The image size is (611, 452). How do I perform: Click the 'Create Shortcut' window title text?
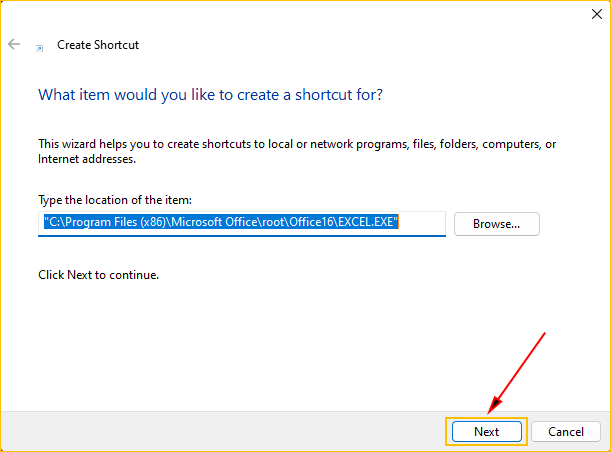(x=98, y=46)
